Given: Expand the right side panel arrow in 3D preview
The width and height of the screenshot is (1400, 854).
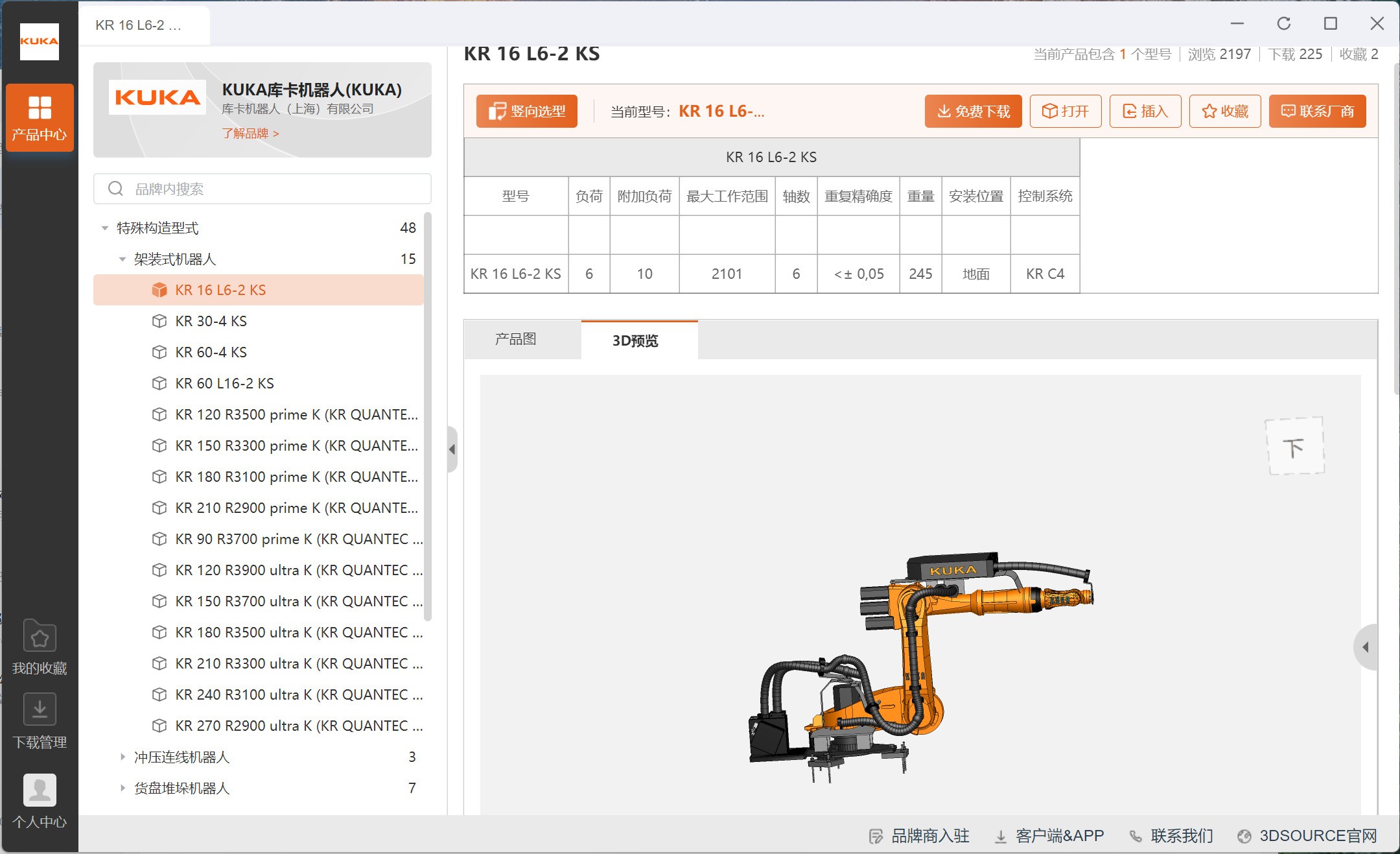Looking at the screenshot, I should coord(1366,647).
